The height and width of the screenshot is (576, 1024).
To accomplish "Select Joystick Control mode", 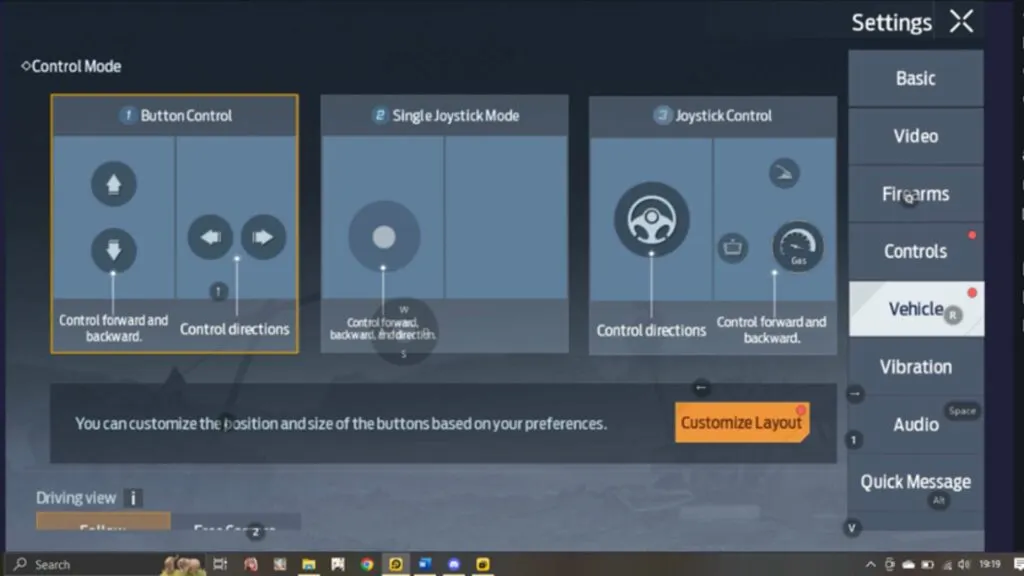I will click(x=712, y=225).
